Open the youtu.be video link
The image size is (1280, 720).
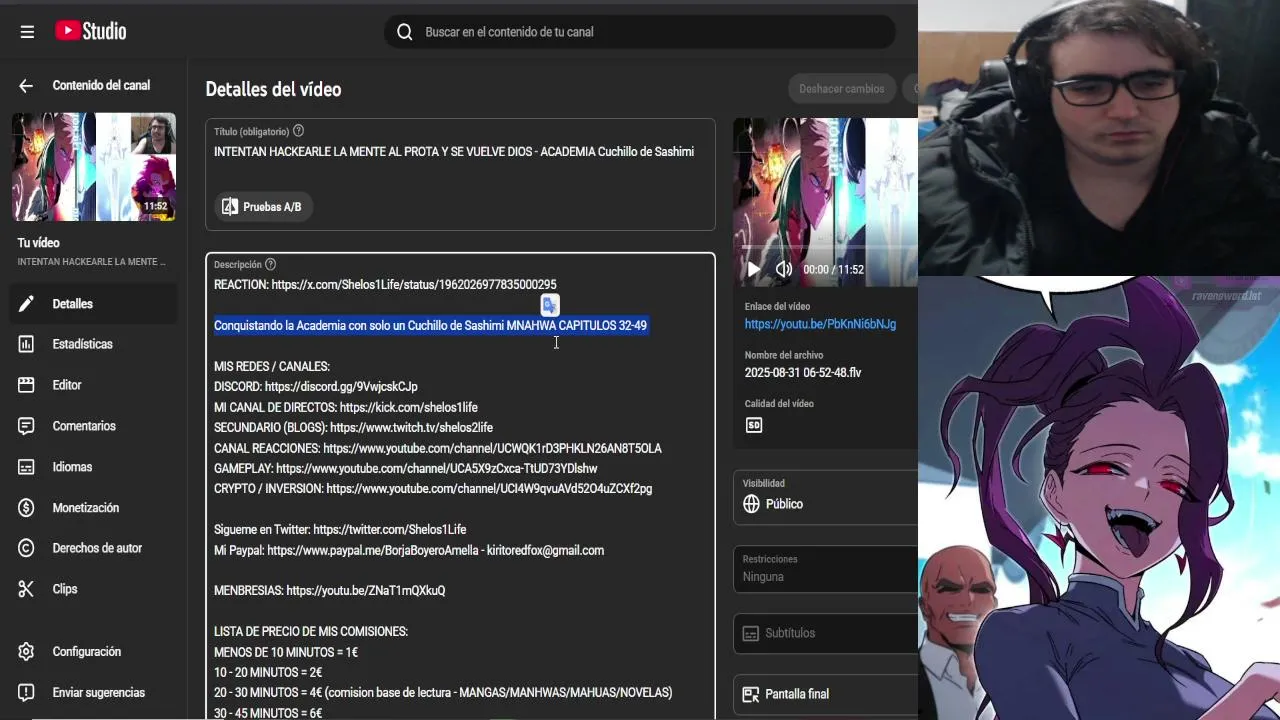820,324
